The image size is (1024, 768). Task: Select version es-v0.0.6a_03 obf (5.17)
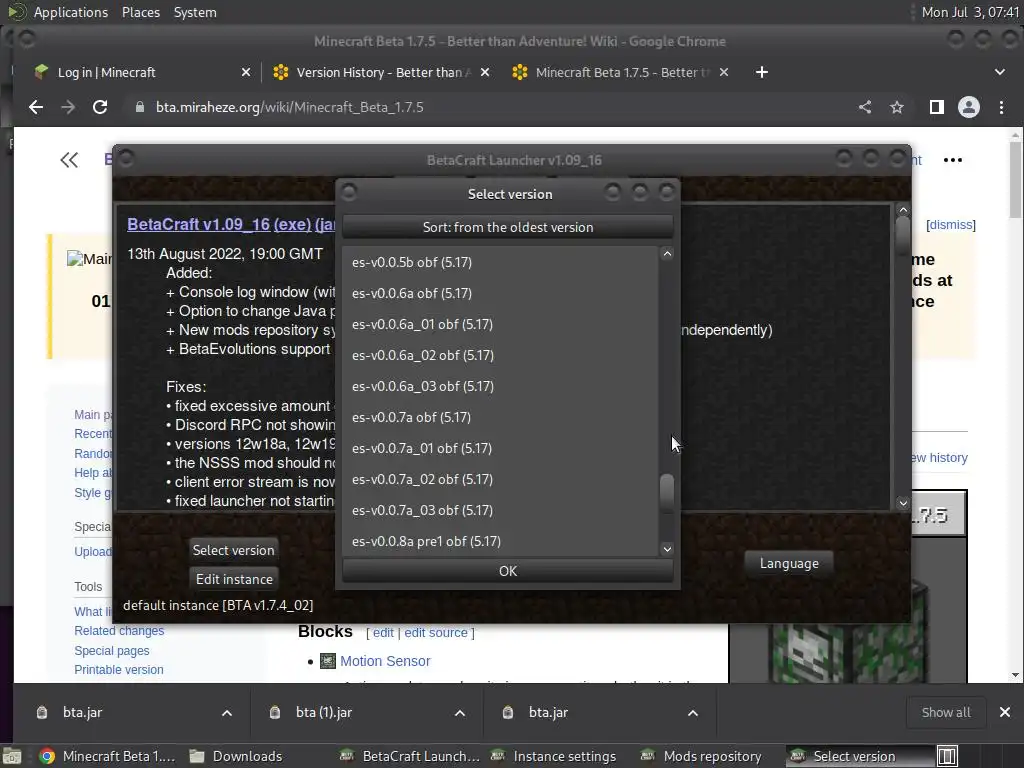[500, 386]
